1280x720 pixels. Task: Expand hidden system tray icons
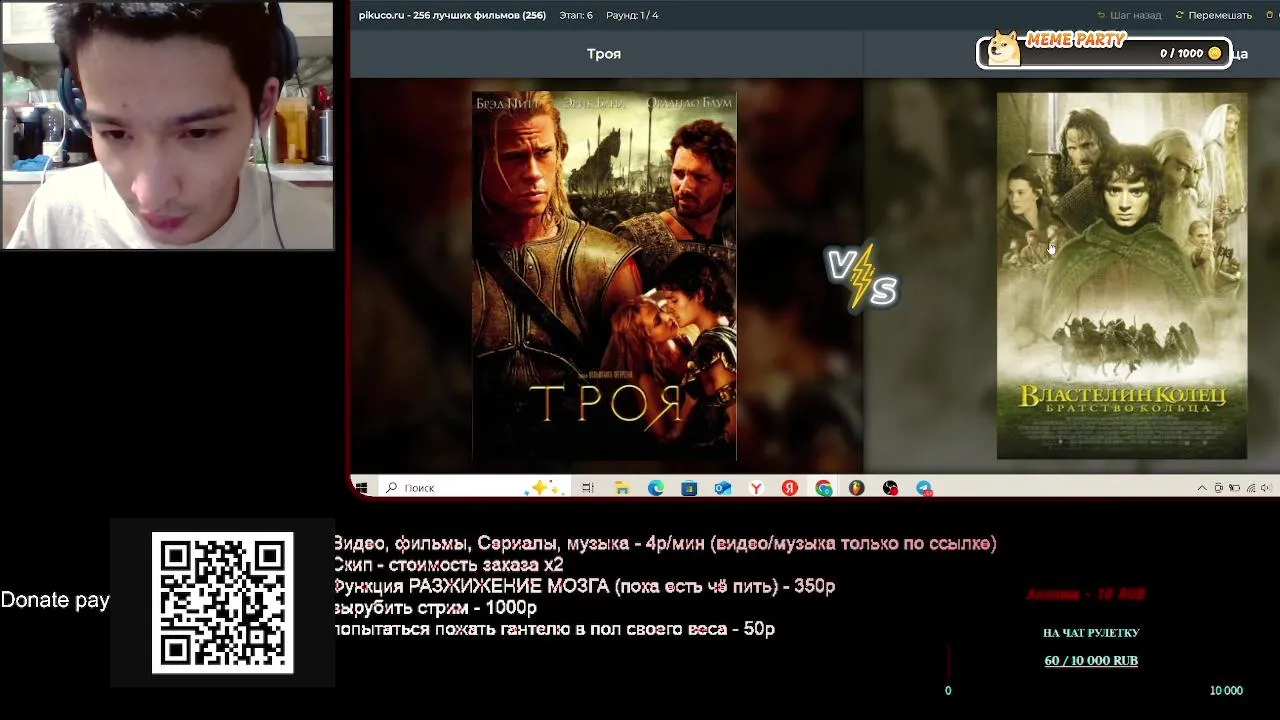[x=1202, y=488]
